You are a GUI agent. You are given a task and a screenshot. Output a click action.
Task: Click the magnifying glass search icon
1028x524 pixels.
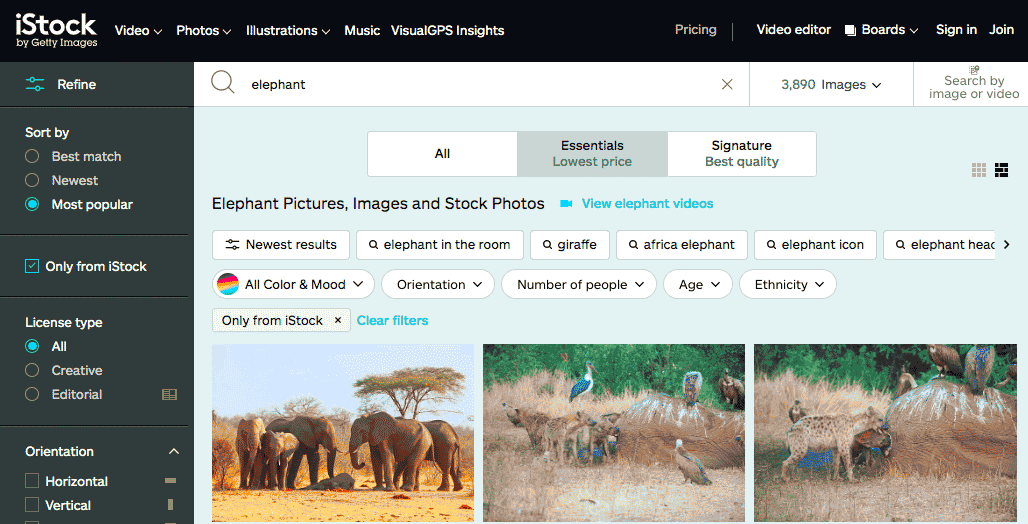click(222, 84)
